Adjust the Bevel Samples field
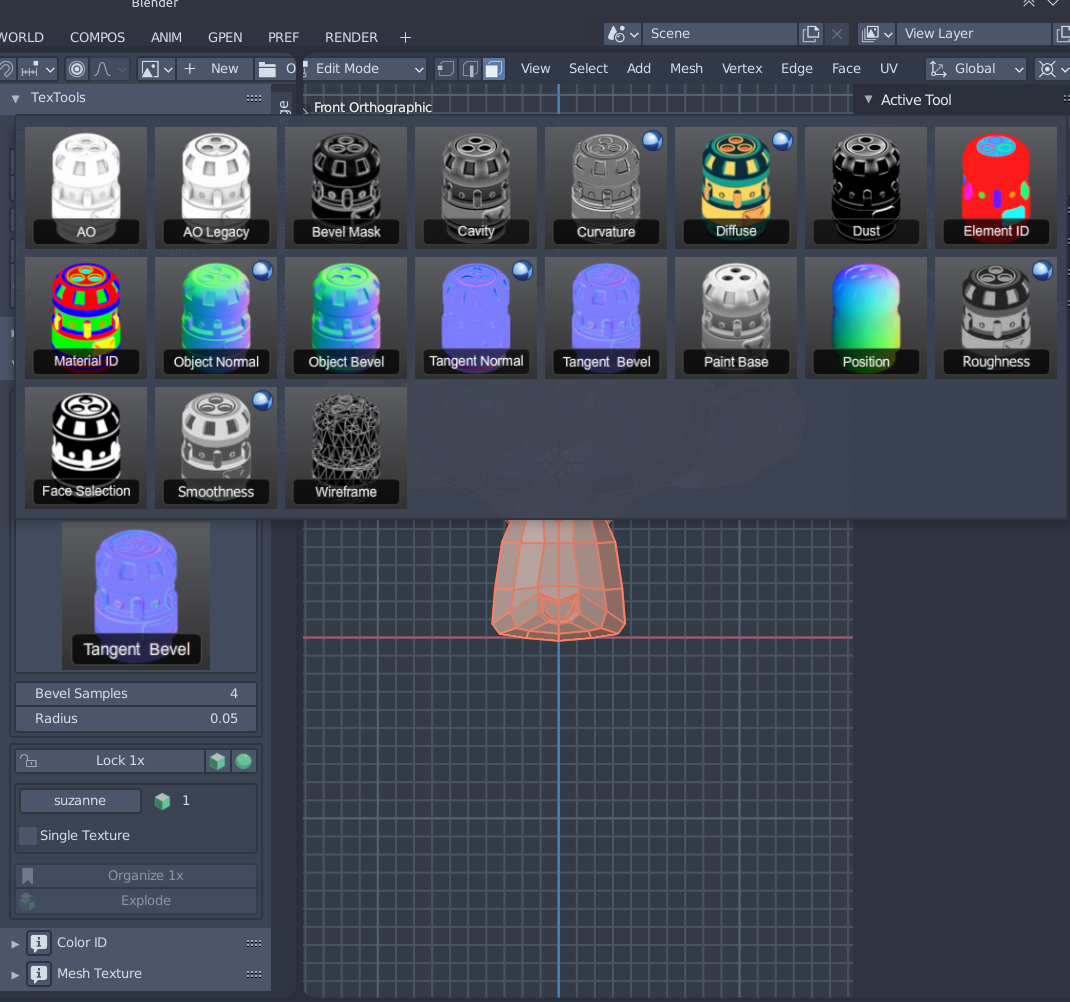The height and width of the screenshot is (1002, 1070). 136,693
